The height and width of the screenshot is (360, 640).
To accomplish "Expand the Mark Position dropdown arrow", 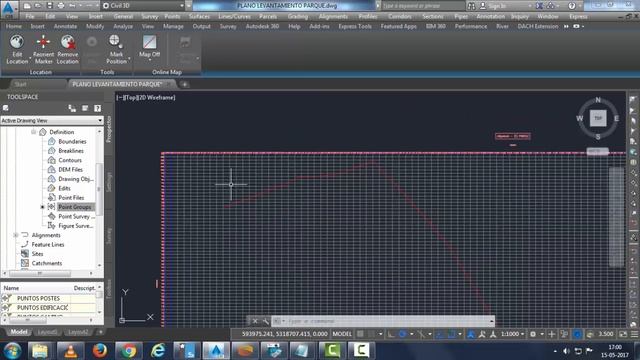I will coord(129,58).
